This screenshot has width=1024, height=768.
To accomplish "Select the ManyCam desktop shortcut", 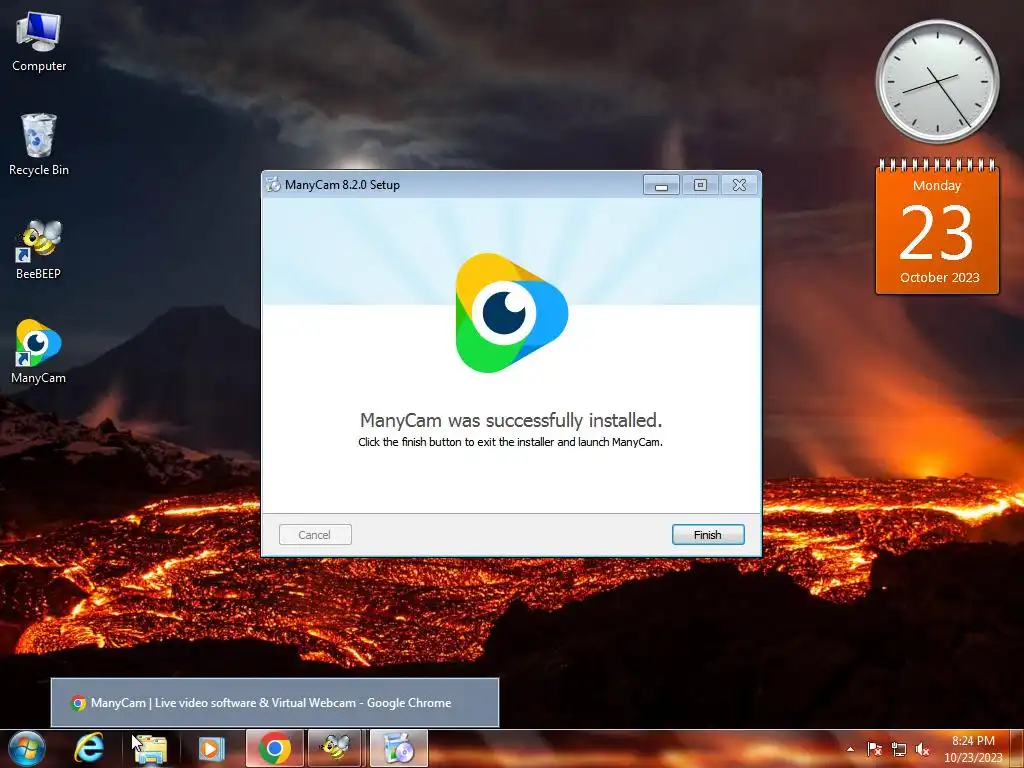I will [39, 353].
